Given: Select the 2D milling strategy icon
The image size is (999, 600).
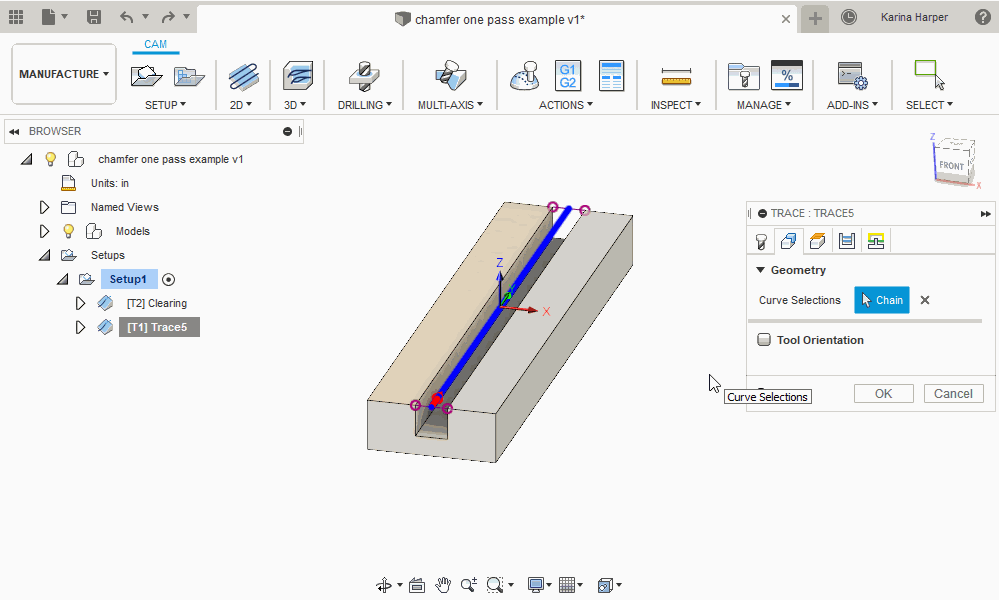Looking at the screenshot, I should [243, 77].
